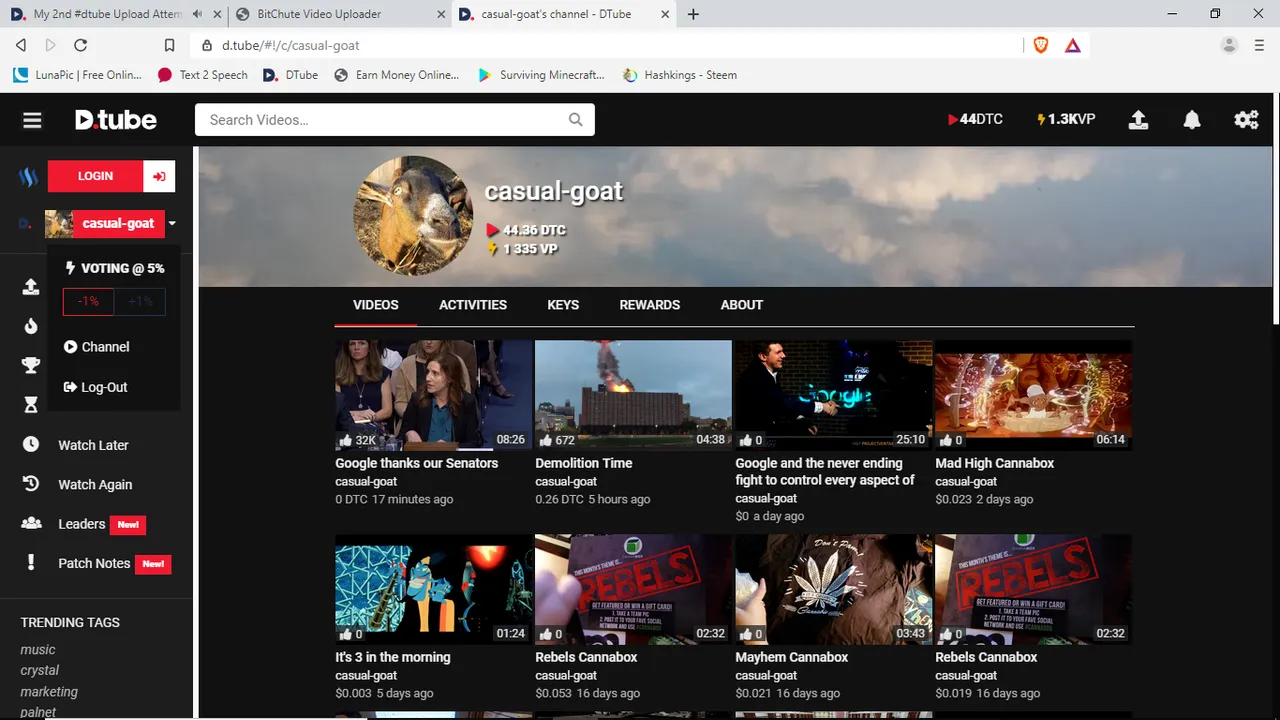This screenshot has width=1280, height=720.
Task: Open the notifications bell
Action: (1192, 120)
